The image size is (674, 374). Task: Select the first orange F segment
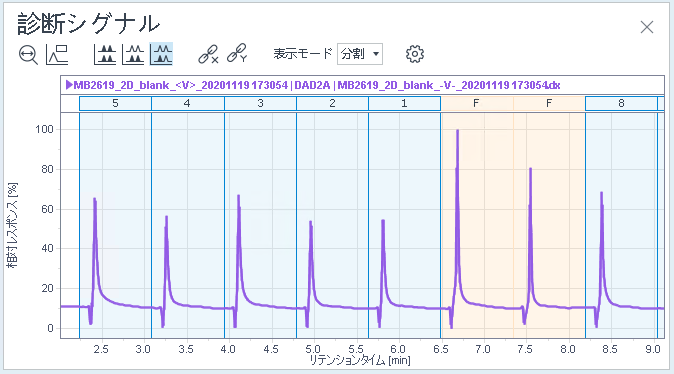coord(477,103)
